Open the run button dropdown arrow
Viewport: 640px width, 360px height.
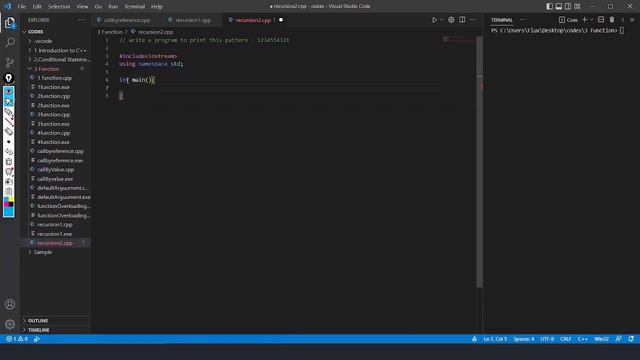coord(442,20)
